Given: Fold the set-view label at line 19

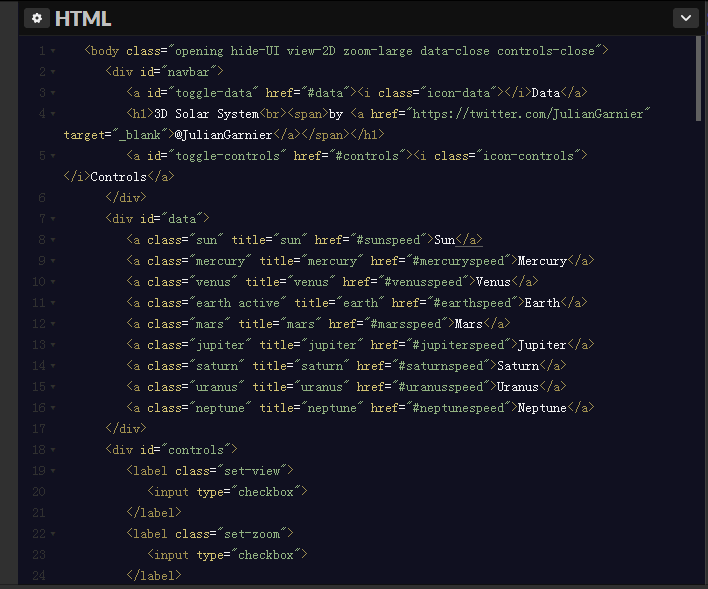Looking at the screenshot, I should 52,471.
